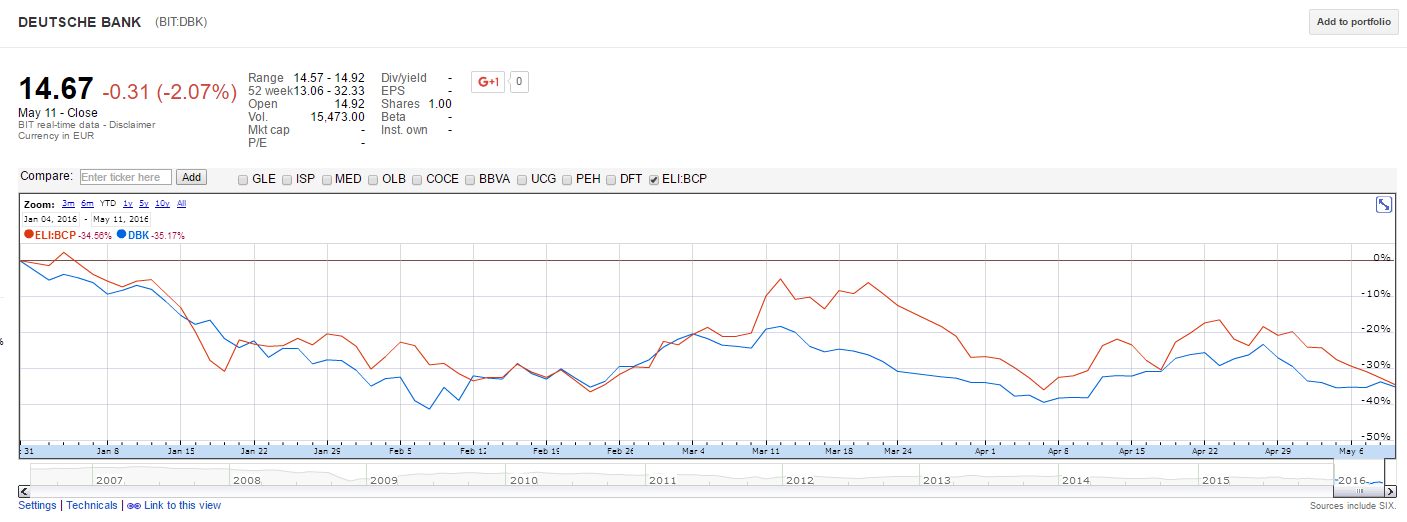Click the -0.31 (-2.07%) change value
The width and height of the screenshot is (1407, 522).
pos(170,92)
